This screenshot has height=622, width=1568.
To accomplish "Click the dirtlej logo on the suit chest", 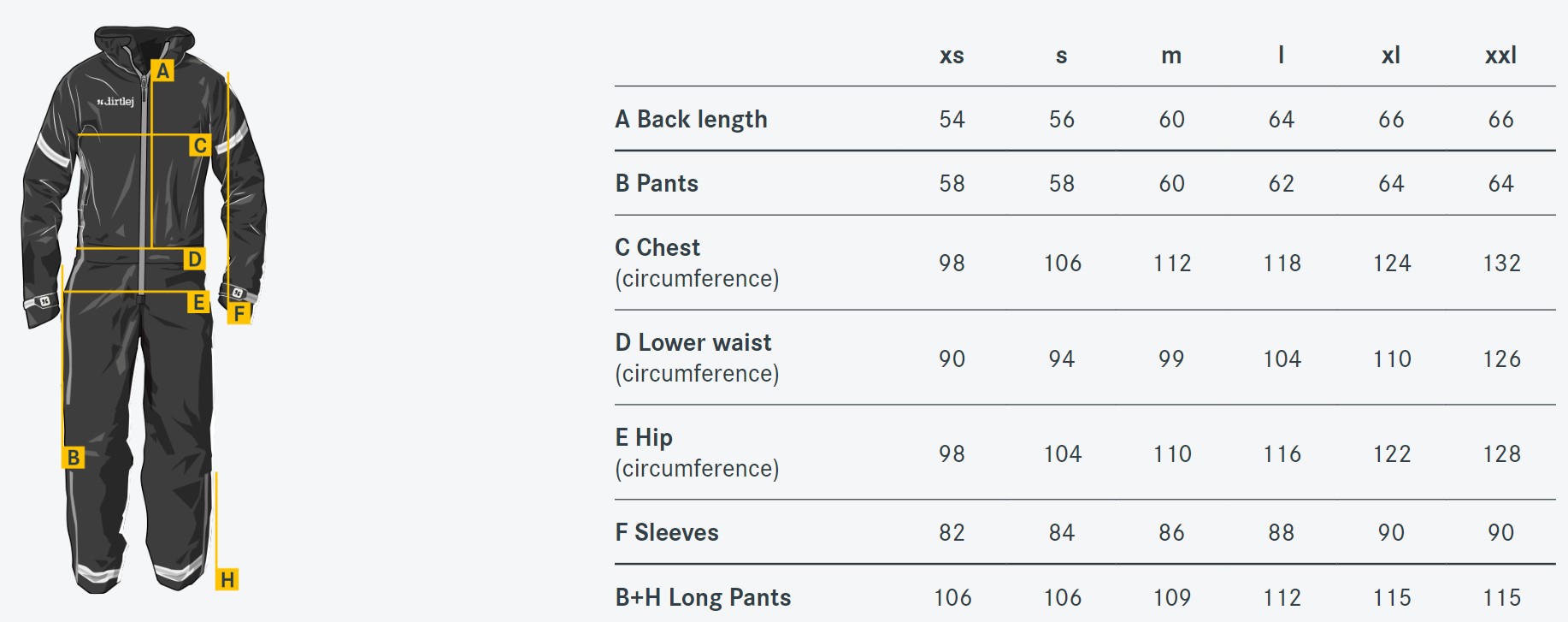I will click(115, 101).
